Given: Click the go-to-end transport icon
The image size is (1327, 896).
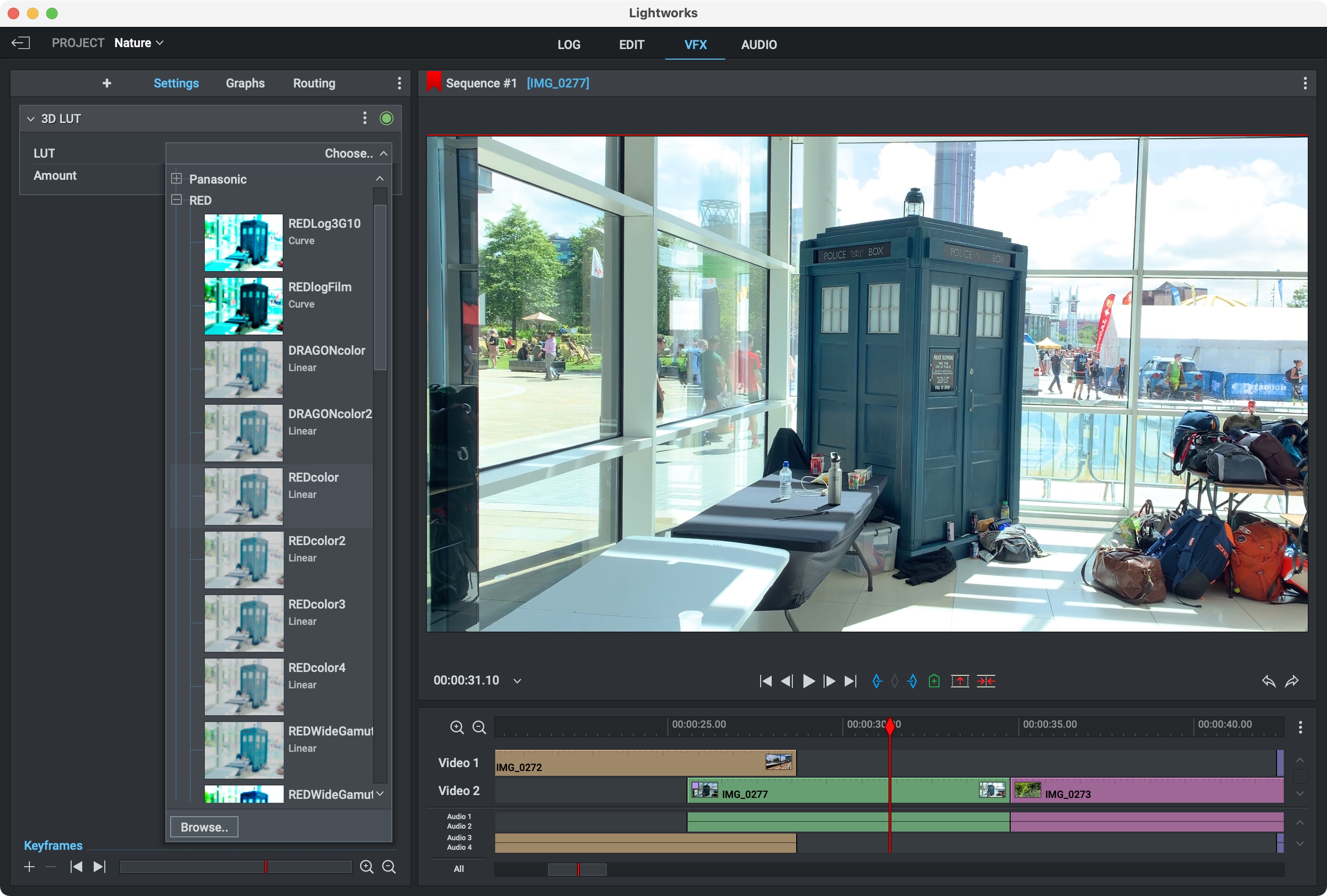Looking at the screenshot, I should 851,680.
